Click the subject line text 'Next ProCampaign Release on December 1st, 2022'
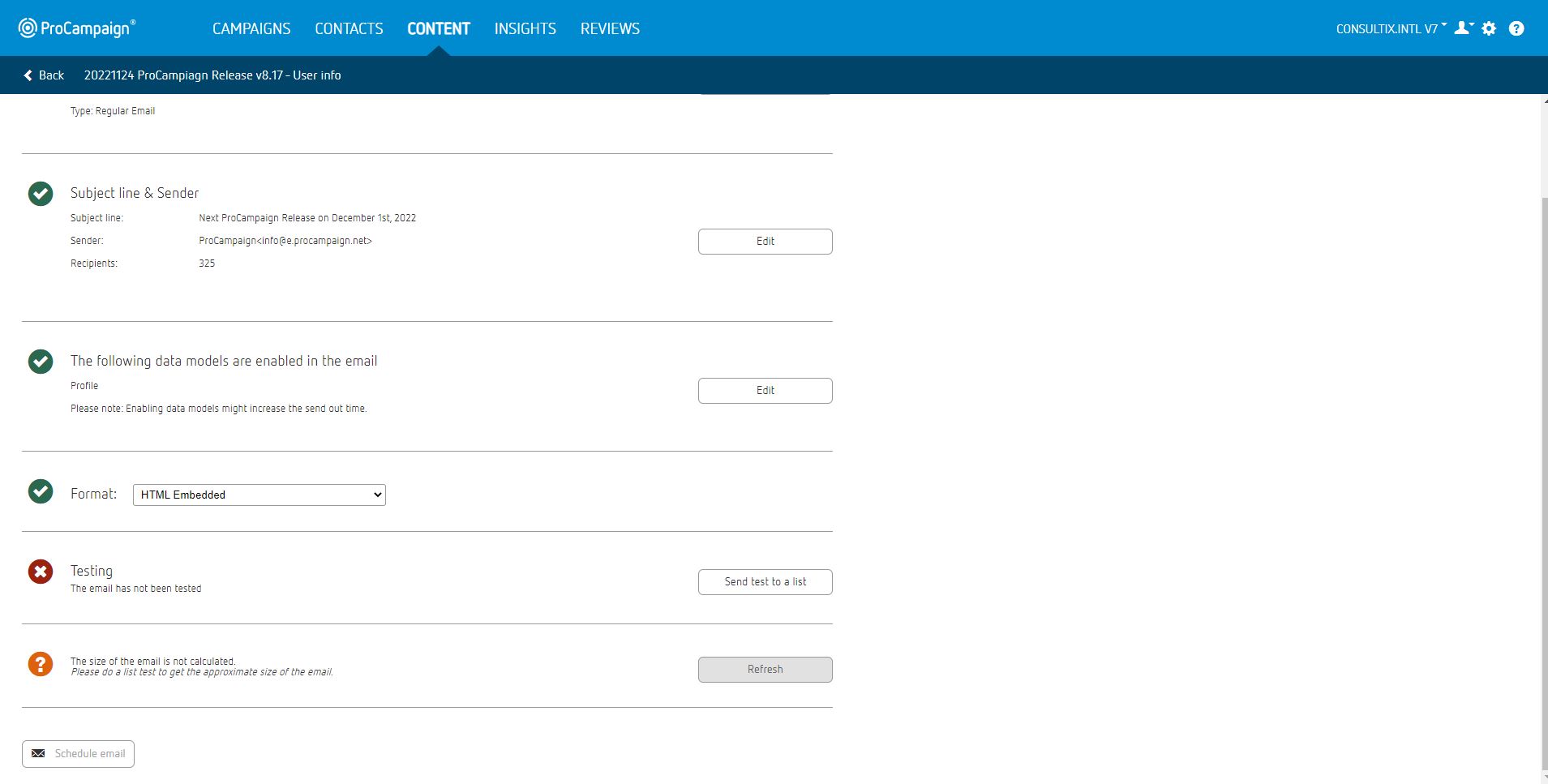Image resolution: width=1548 pixels, height=784 pixels. pyautogui.click(x=307, y=218)
